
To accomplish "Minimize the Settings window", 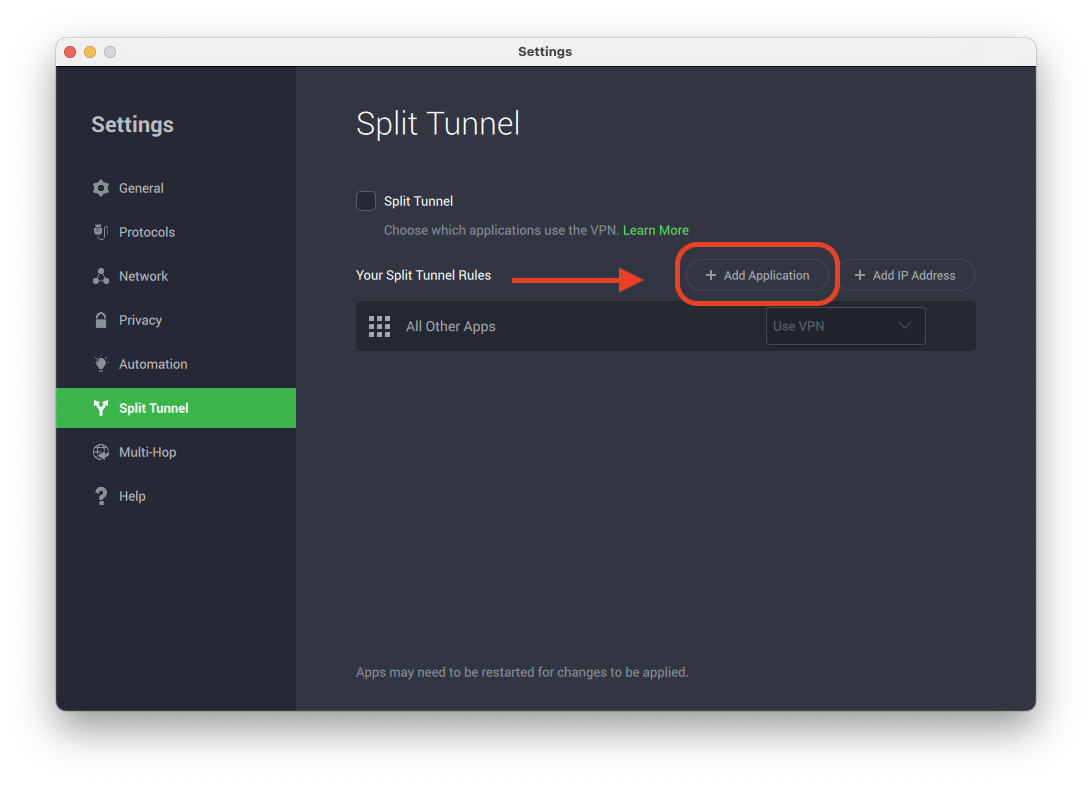I will pos(90,52).
